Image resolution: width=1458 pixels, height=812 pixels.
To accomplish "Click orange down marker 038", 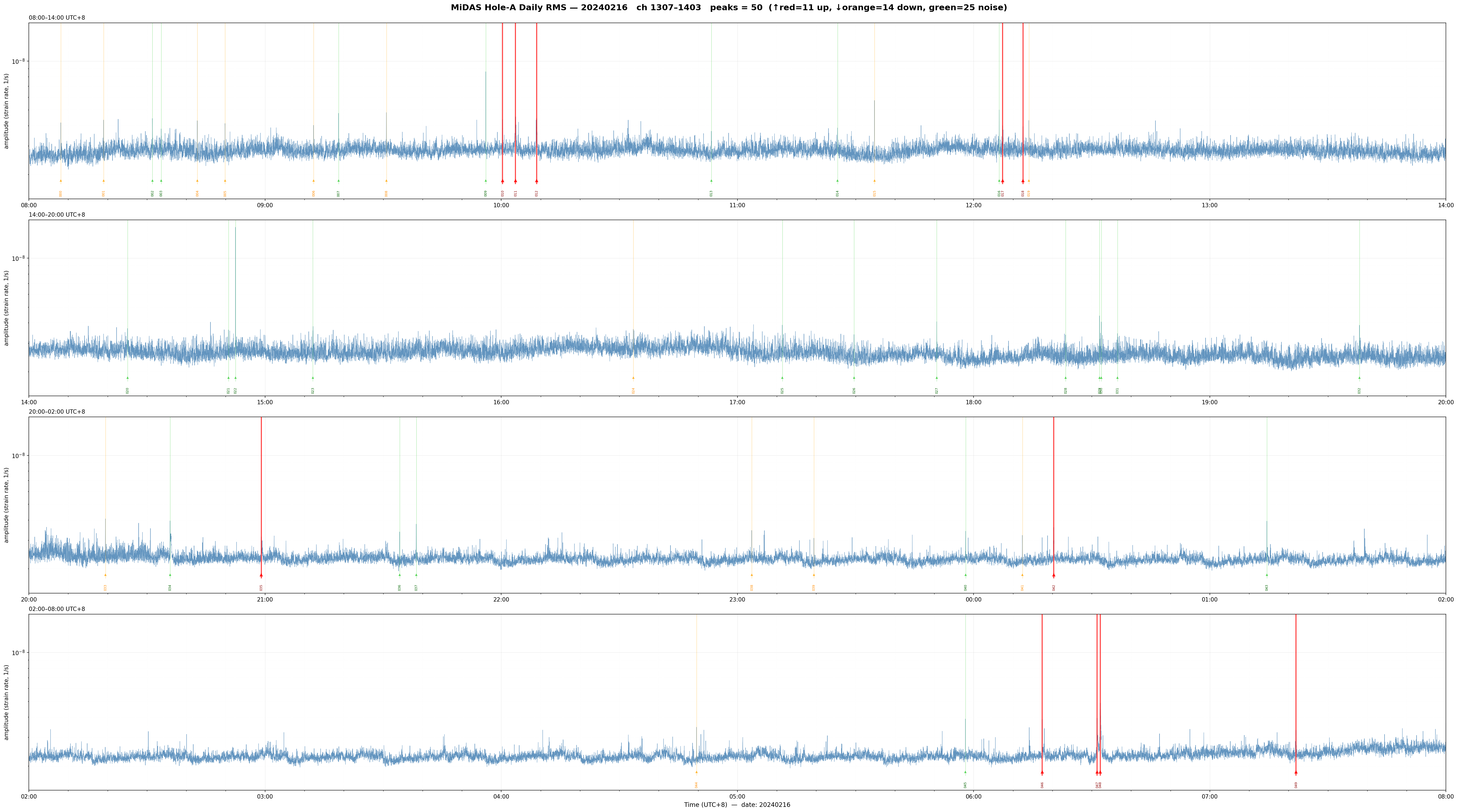I will 752,575.
